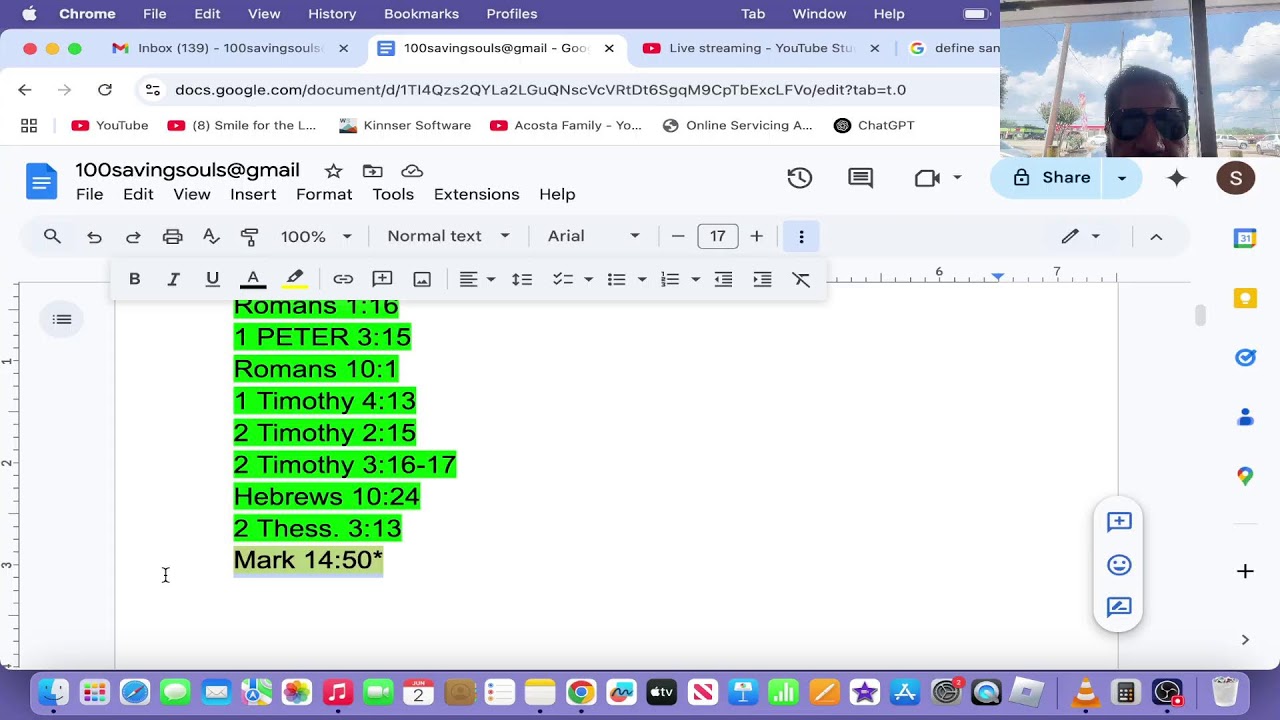Add emoji reaction
The image size is (1280, 720).
click(1119, 565)
